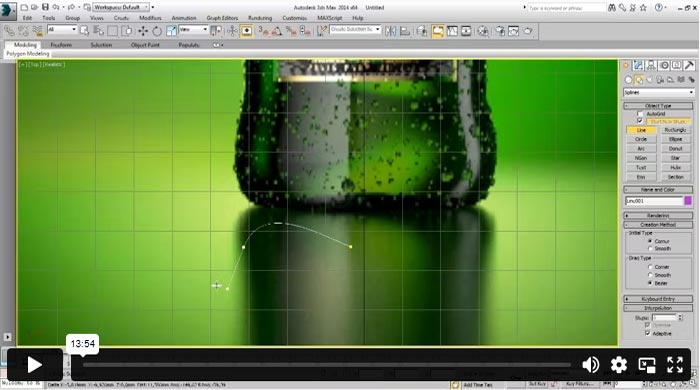Viewport: 700px width, 390px height.
Task: Click the Save File floppy icon
Action: click(45, 7)
